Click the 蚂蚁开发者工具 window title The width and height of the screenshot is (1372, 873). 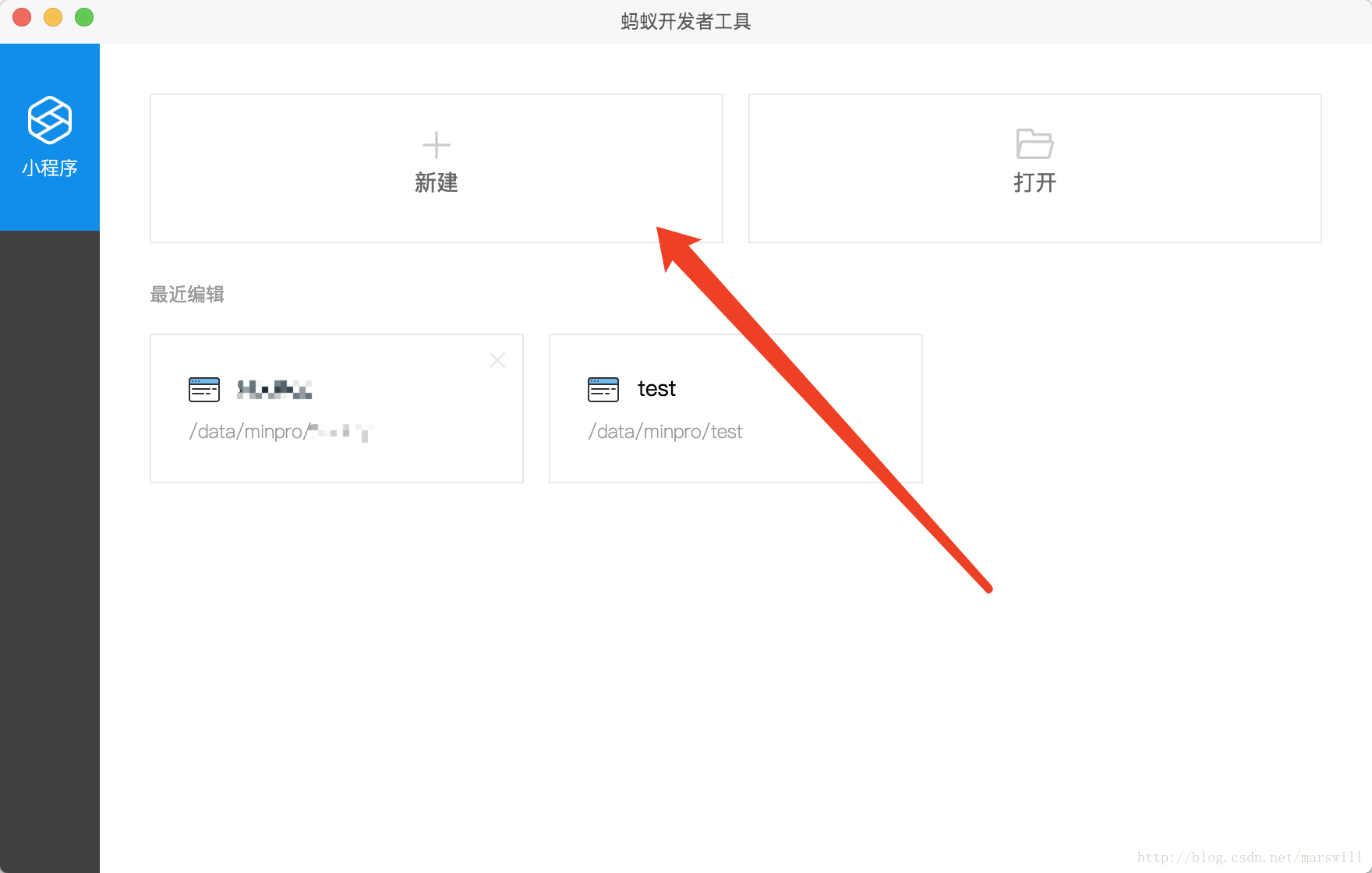[x=686, y=21]
